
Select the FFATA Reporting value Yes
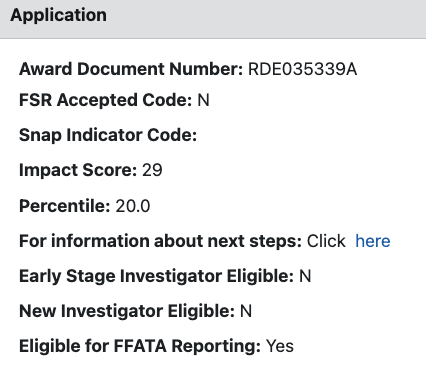[x=280, y=346]
